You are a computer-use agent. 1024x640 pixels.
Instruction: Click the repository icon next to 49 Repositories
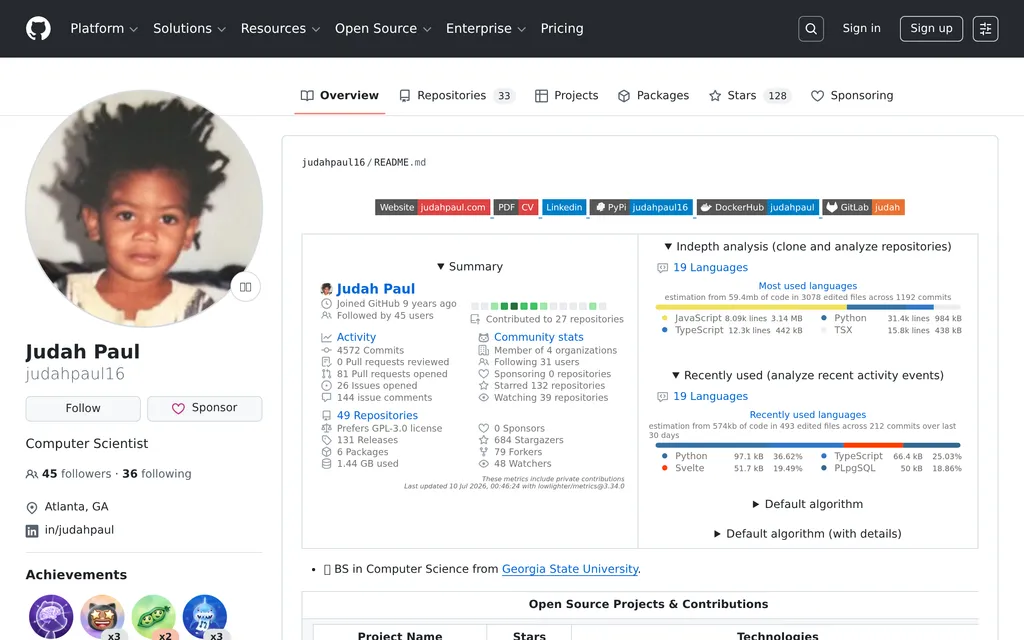327,415
